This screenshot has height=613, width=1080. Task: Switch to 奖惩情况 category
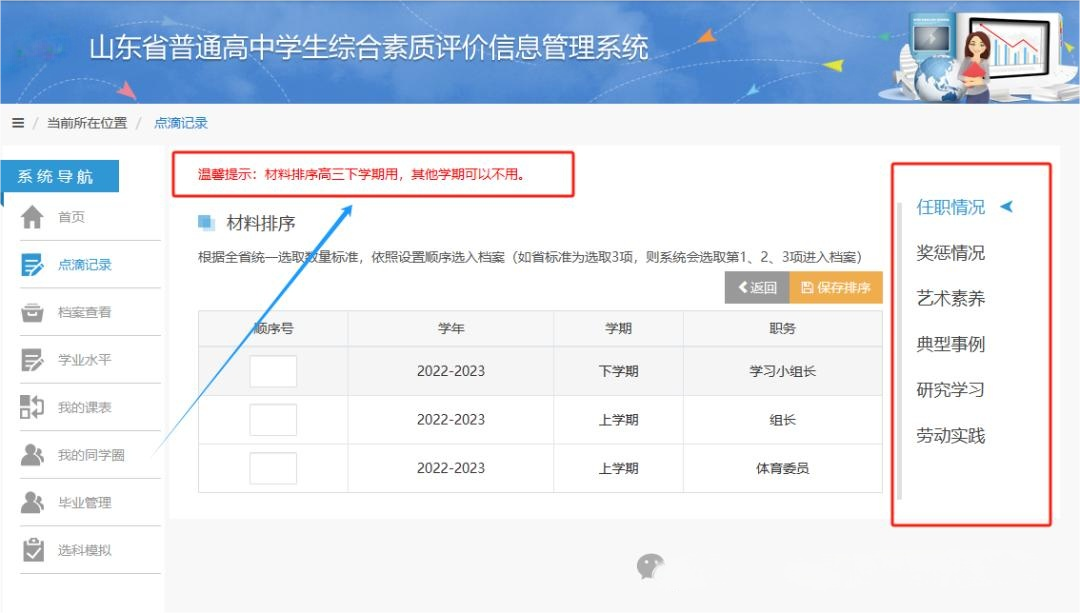click(x=950, y=253)
